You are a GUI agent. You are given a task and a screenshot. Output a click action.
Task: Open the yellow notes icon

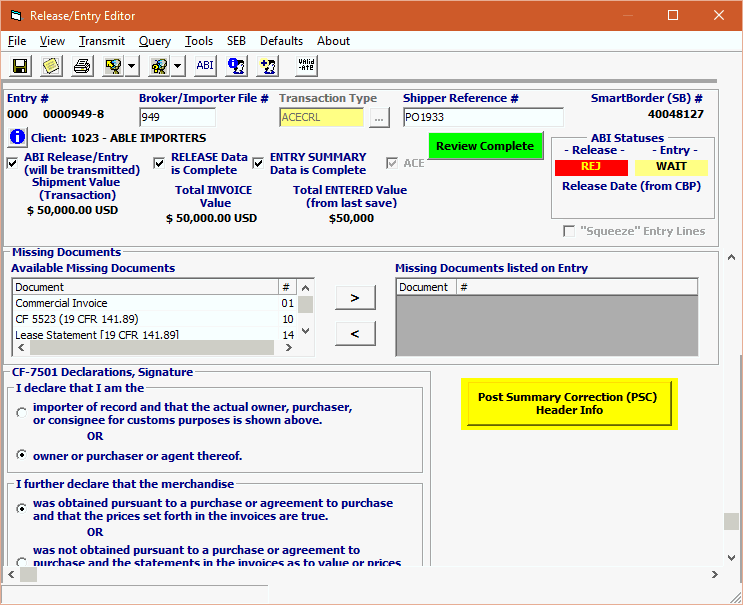(x=50, y=66)
